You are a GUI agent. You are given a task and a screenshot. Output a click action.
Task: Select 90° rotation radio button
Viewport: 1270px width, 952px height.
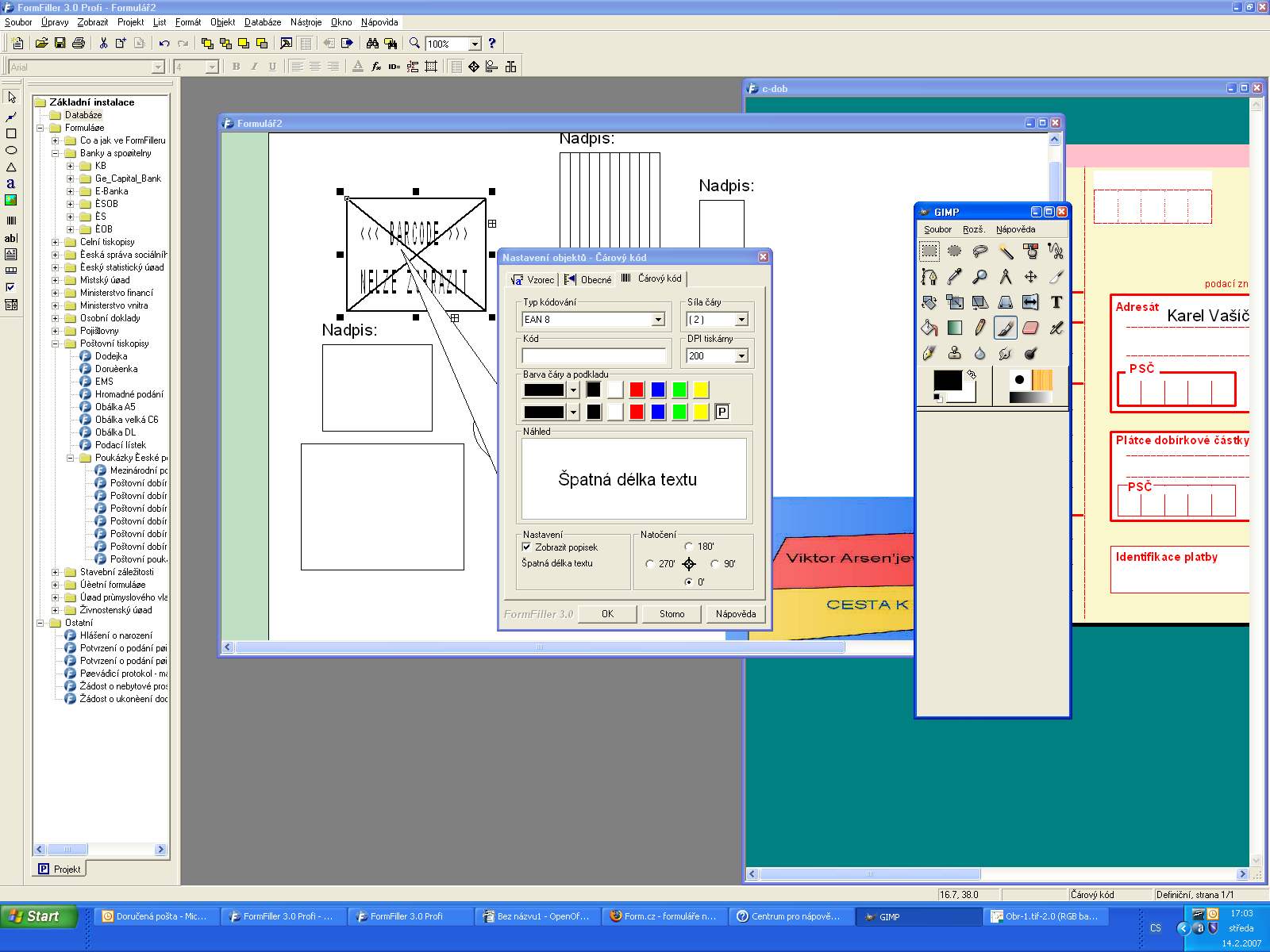click(x=714, y=564)
